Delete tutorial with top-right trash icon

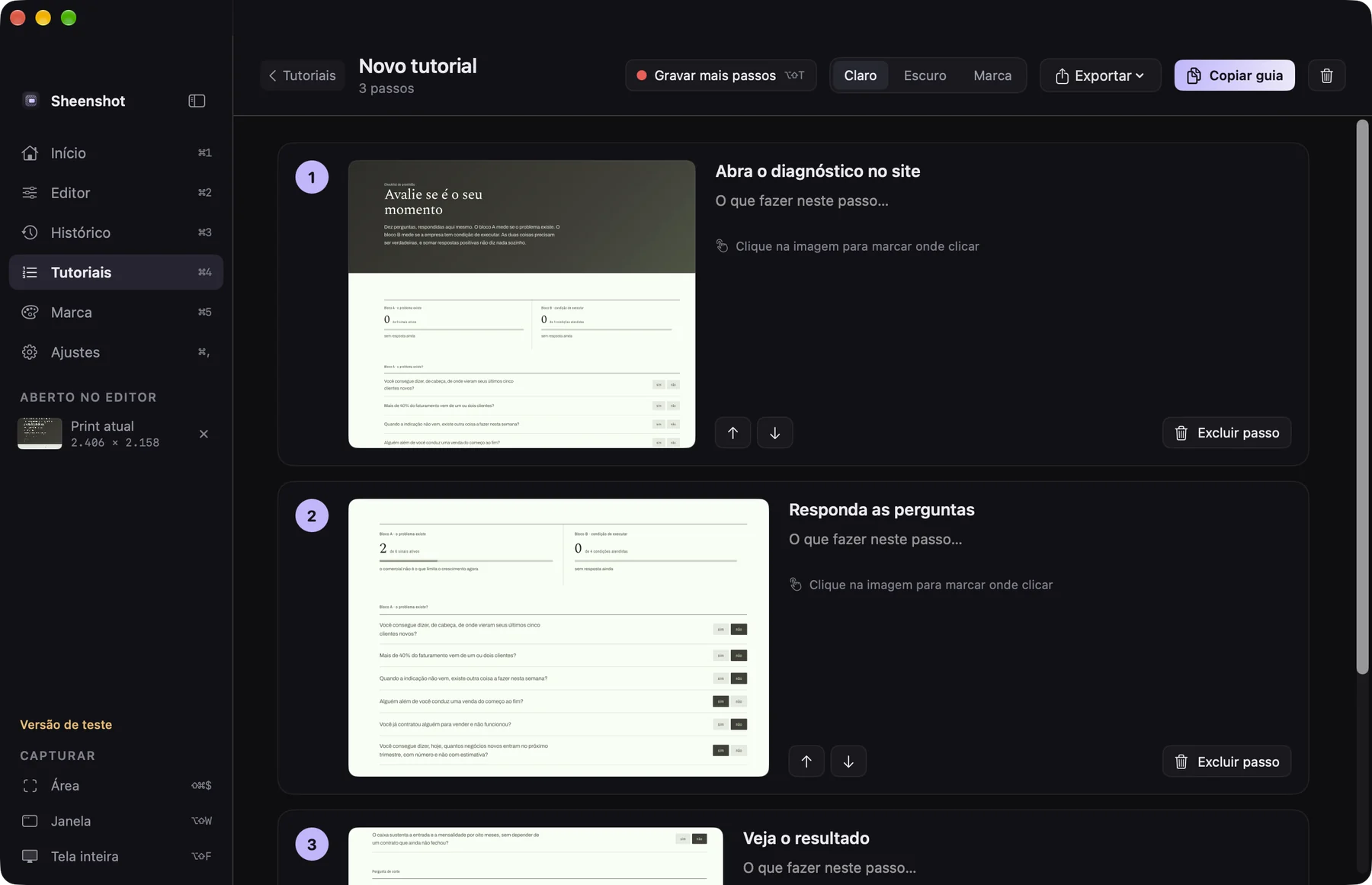(1326, 75)
